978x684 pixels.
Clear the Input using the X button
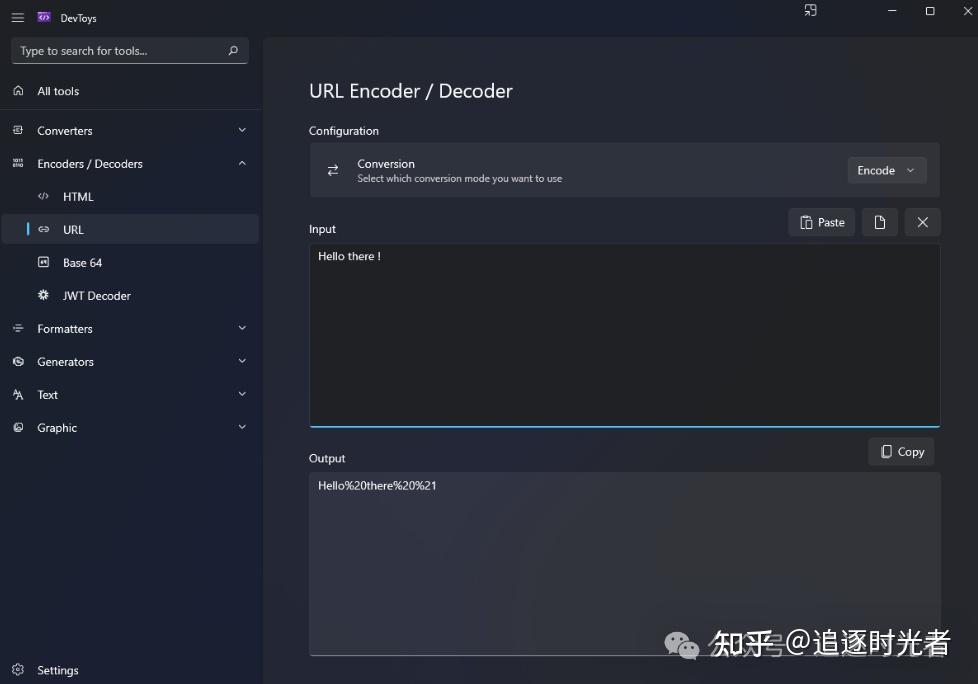[922, 222]
